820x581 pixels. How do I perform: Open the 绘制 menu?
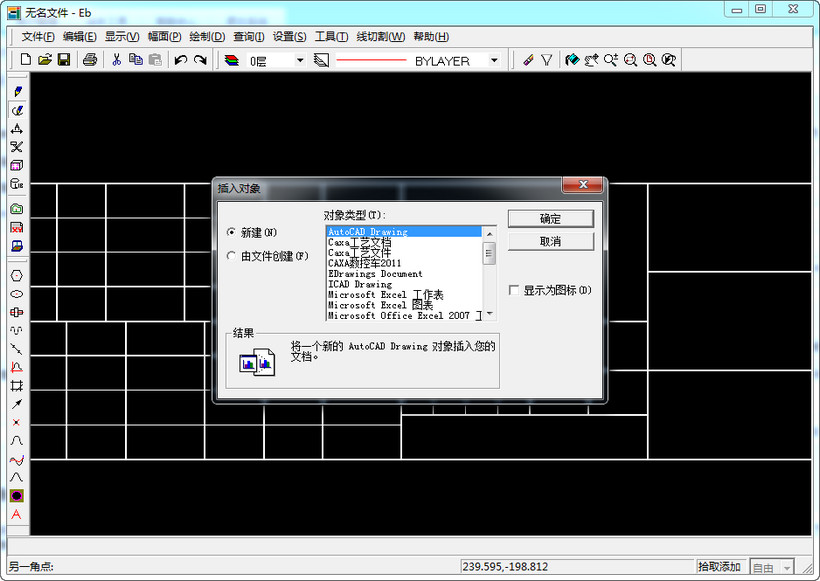[x=207, y=37]
